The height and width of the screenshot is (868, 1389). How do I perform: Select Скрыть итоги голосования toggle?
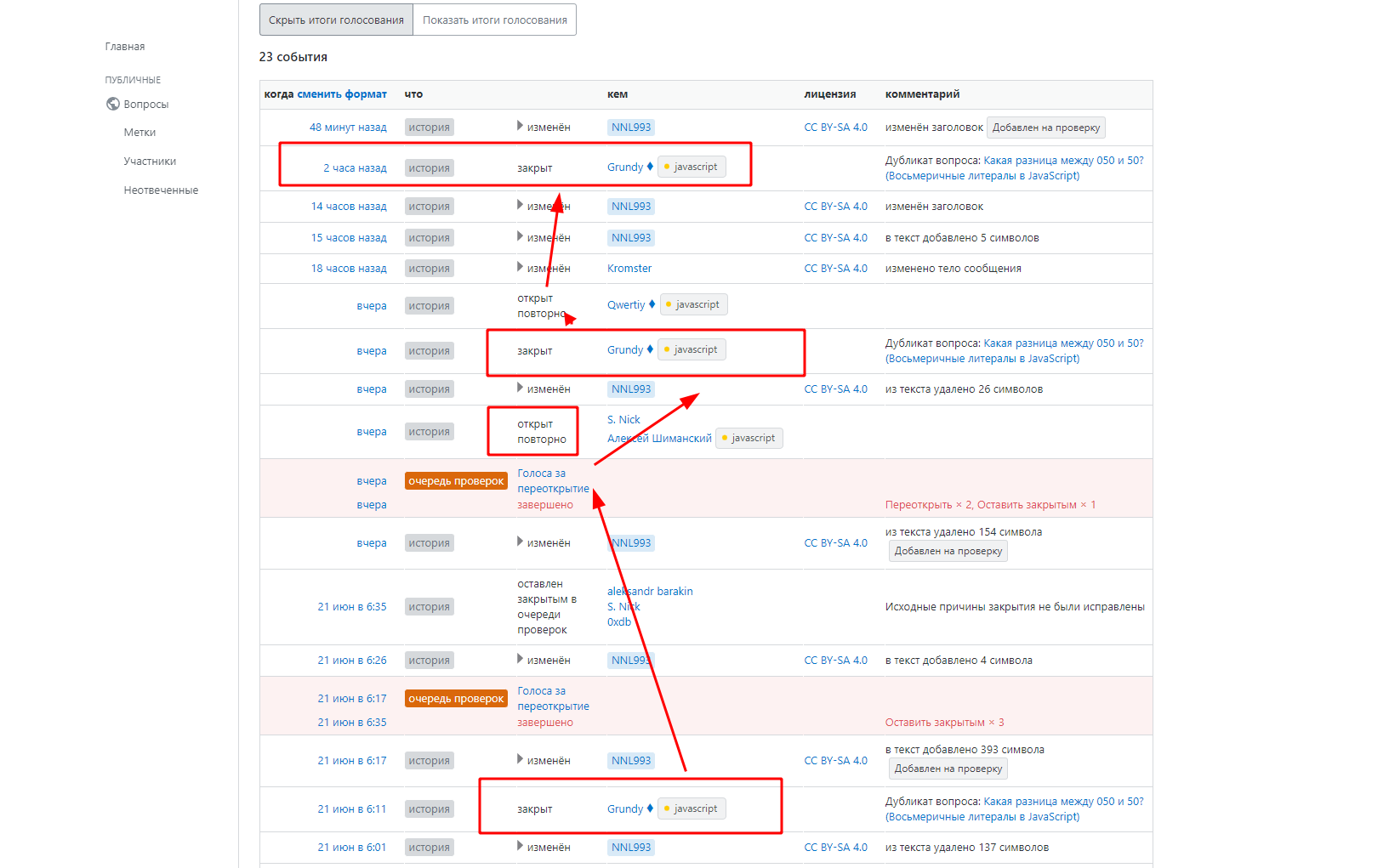point(336,20)
